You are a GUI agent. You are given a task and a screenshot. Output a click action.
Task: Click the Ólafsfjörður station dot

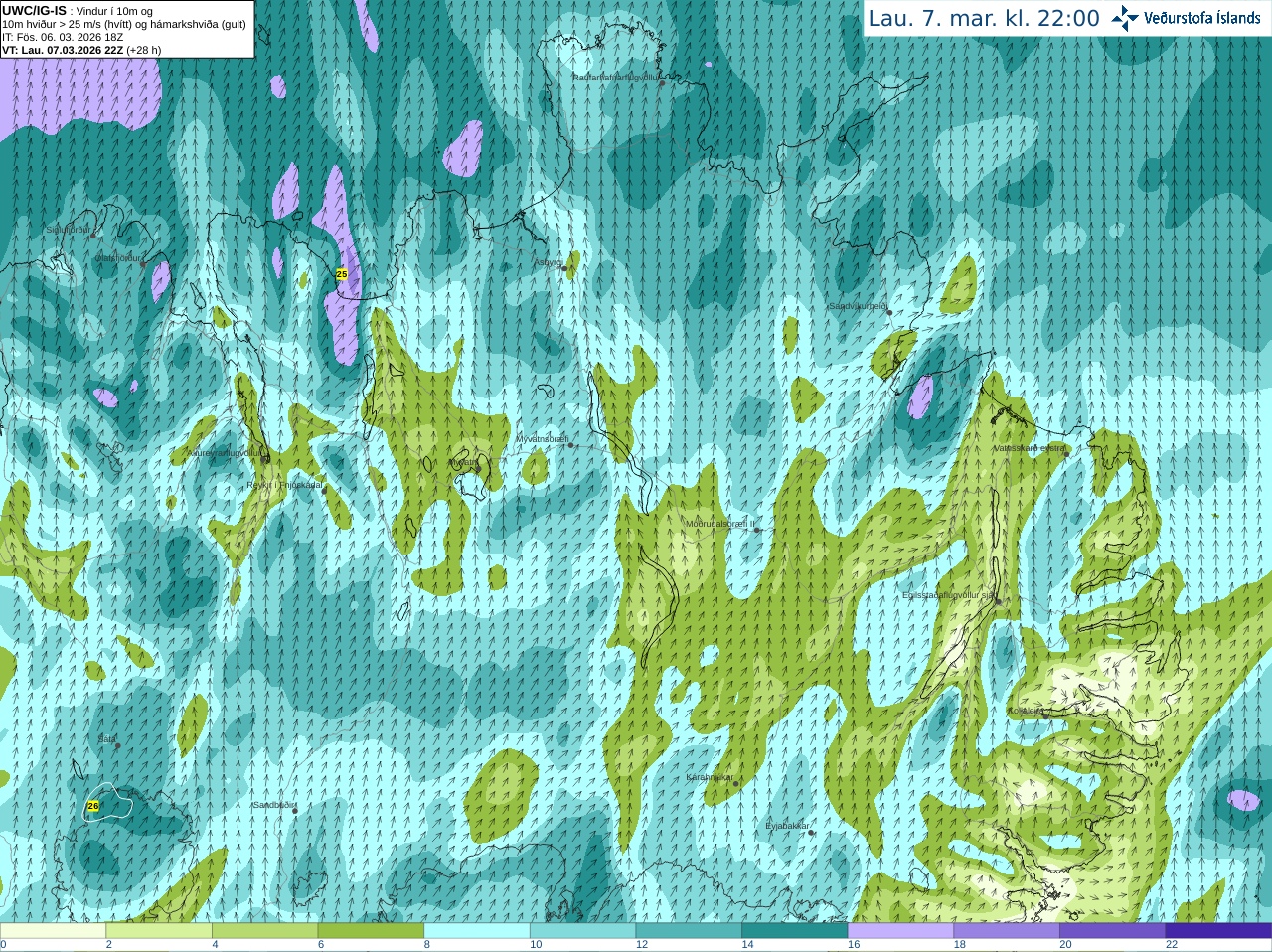coord(143,264)
